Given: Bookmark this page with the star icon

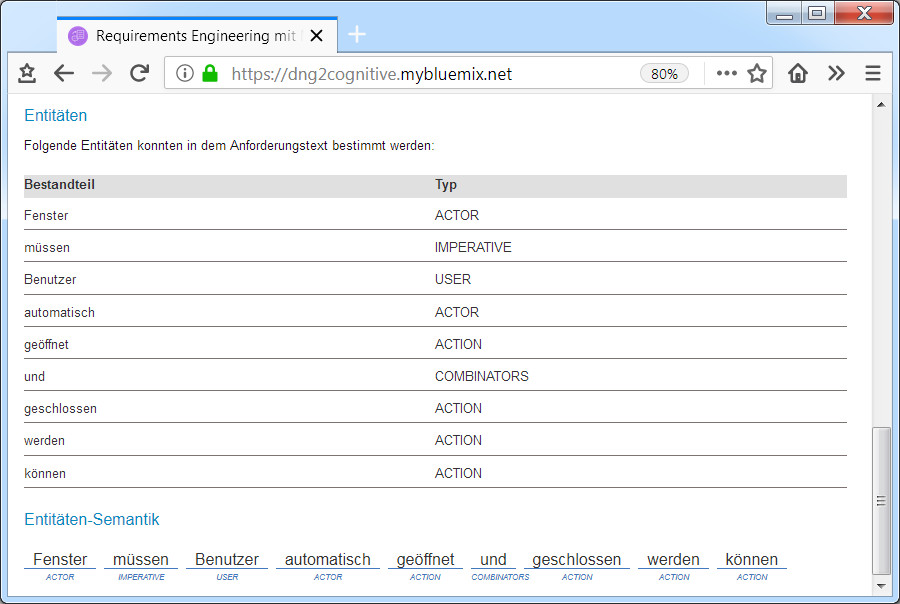Looking at the screenshot, I should (757, 73).
